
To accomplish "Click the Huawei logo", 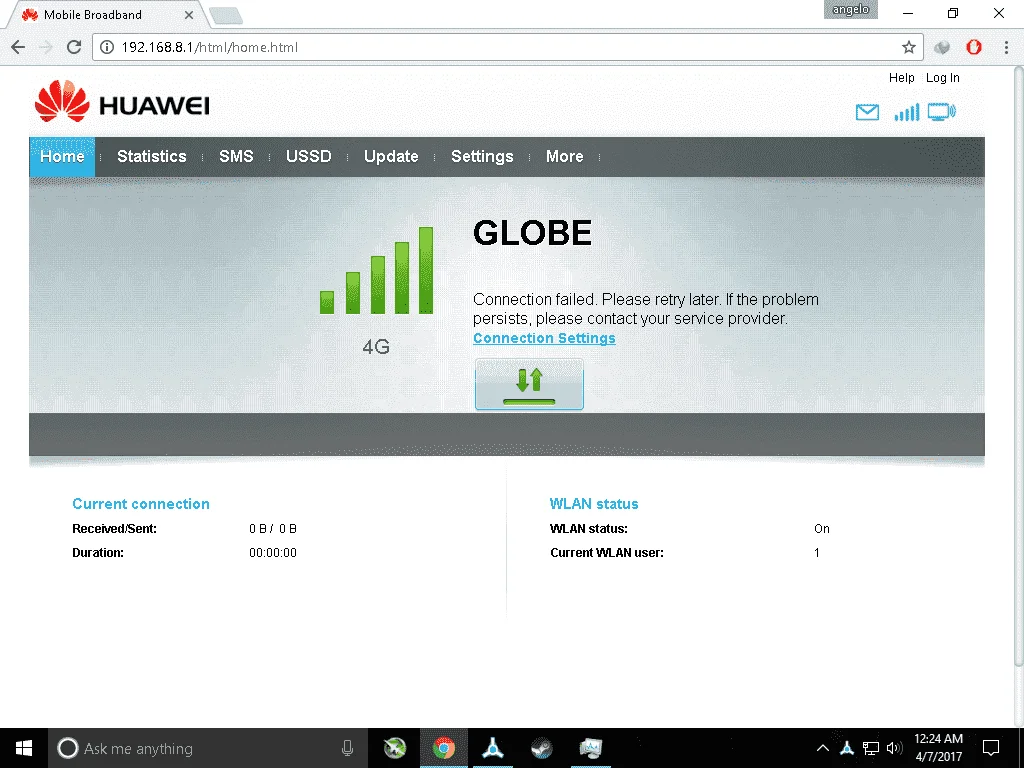I will (x=122, y=101).
